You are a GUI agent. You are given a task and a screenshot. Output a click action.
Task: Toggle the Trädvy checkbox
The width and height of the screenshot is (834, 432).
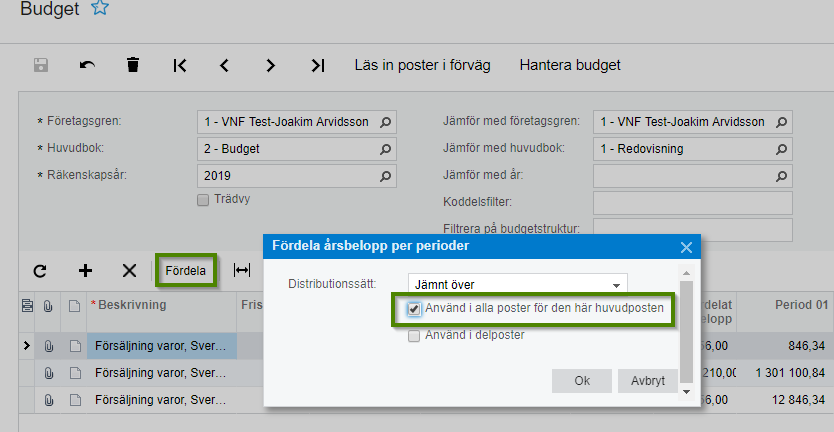[204, 200]
